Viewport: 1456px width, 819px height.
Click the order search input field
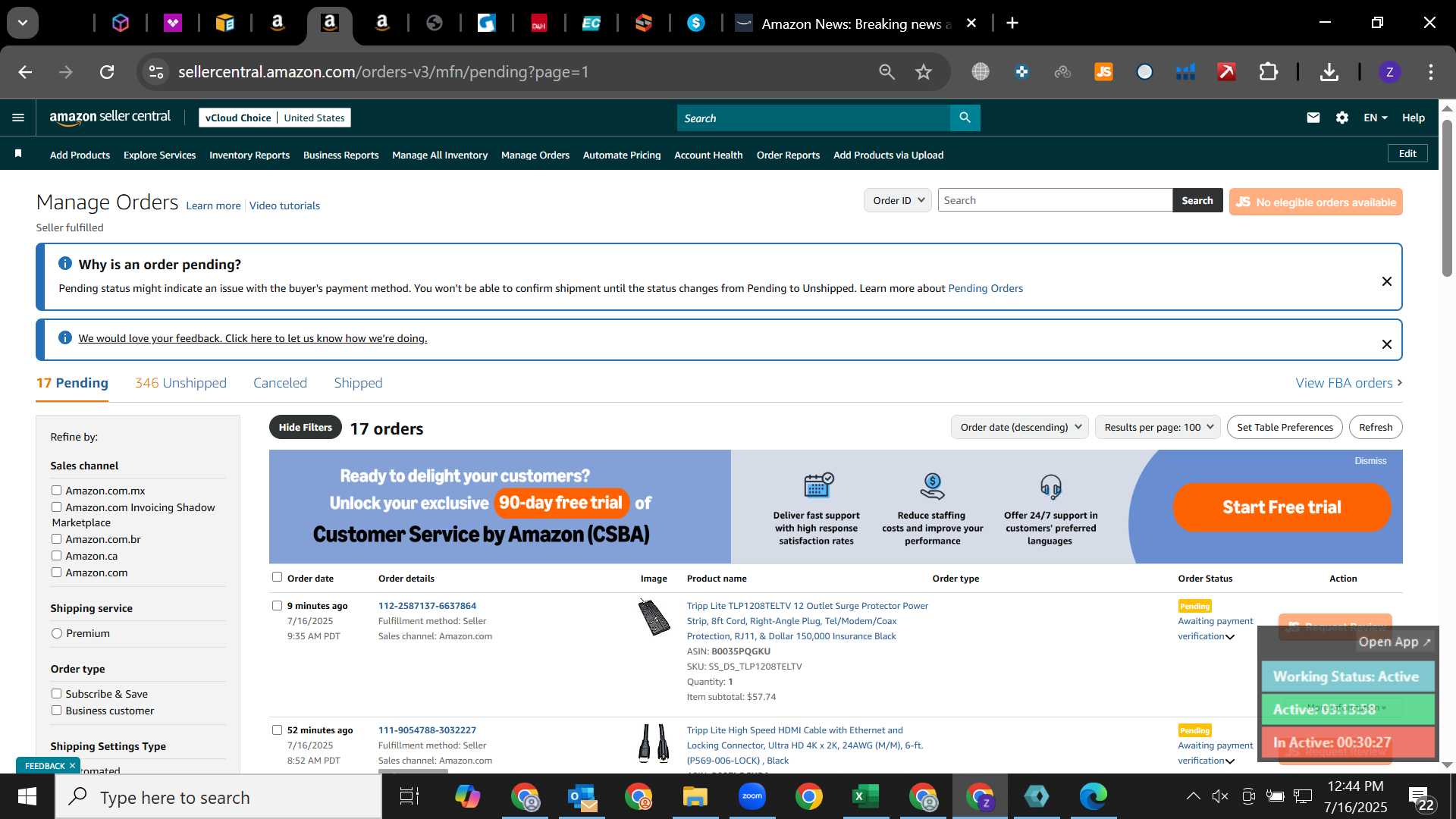1054,200
